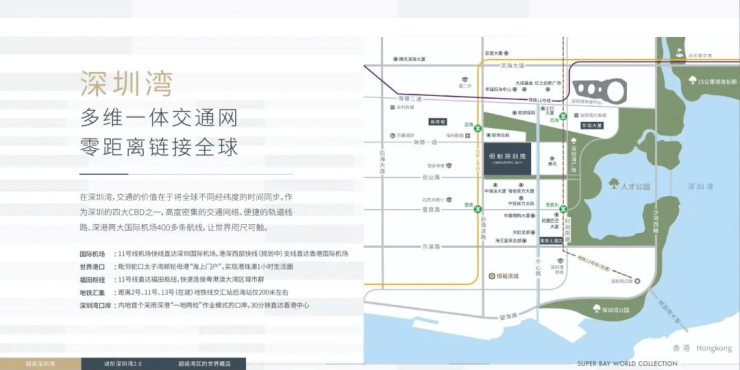Click the graduation cap icon by 学府中学
This screenshot has width=740, height=370.
449,166
